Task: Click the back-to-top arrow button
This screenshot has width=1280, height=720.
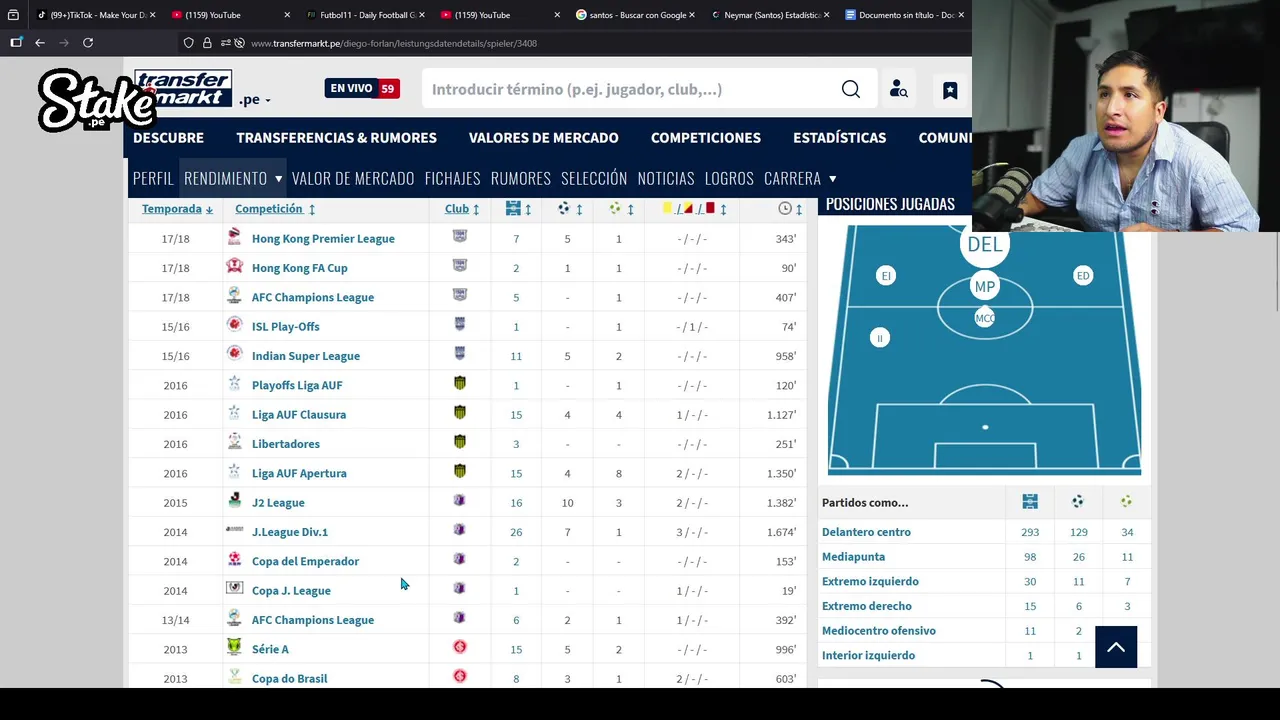Action: click(x=1116, y=647)
